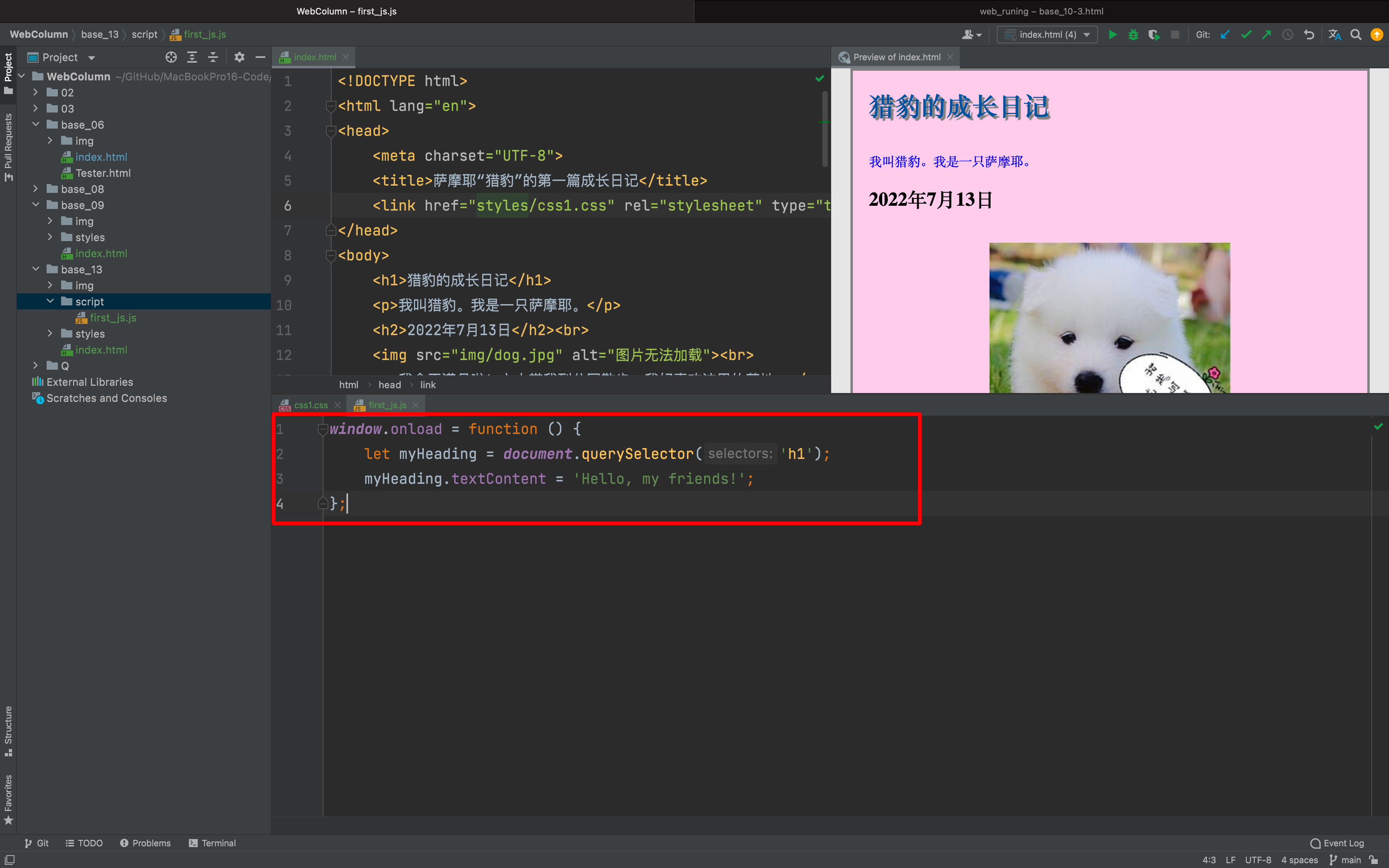Run index.html with the green play button

pyautogui.click(x=1112, y=35)
